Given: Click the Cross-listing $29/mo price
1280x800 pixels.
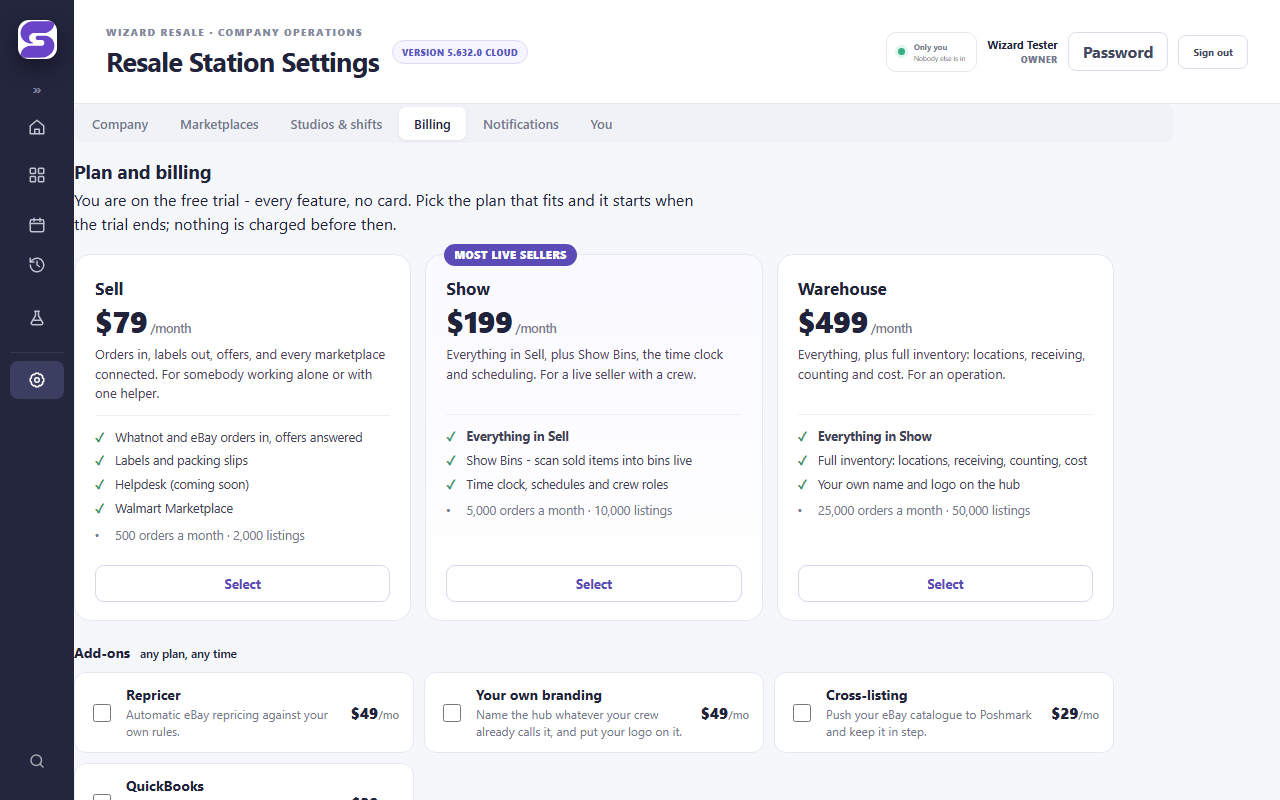Looking at the screenshot, I should point(1075,714).
